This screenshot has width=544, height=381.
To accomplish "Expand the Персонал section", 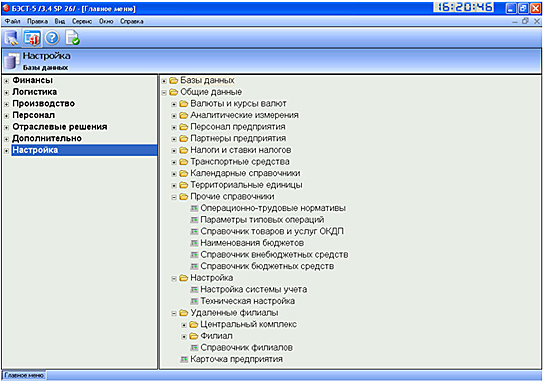I will pyautogui.click(x=6, y=116).
